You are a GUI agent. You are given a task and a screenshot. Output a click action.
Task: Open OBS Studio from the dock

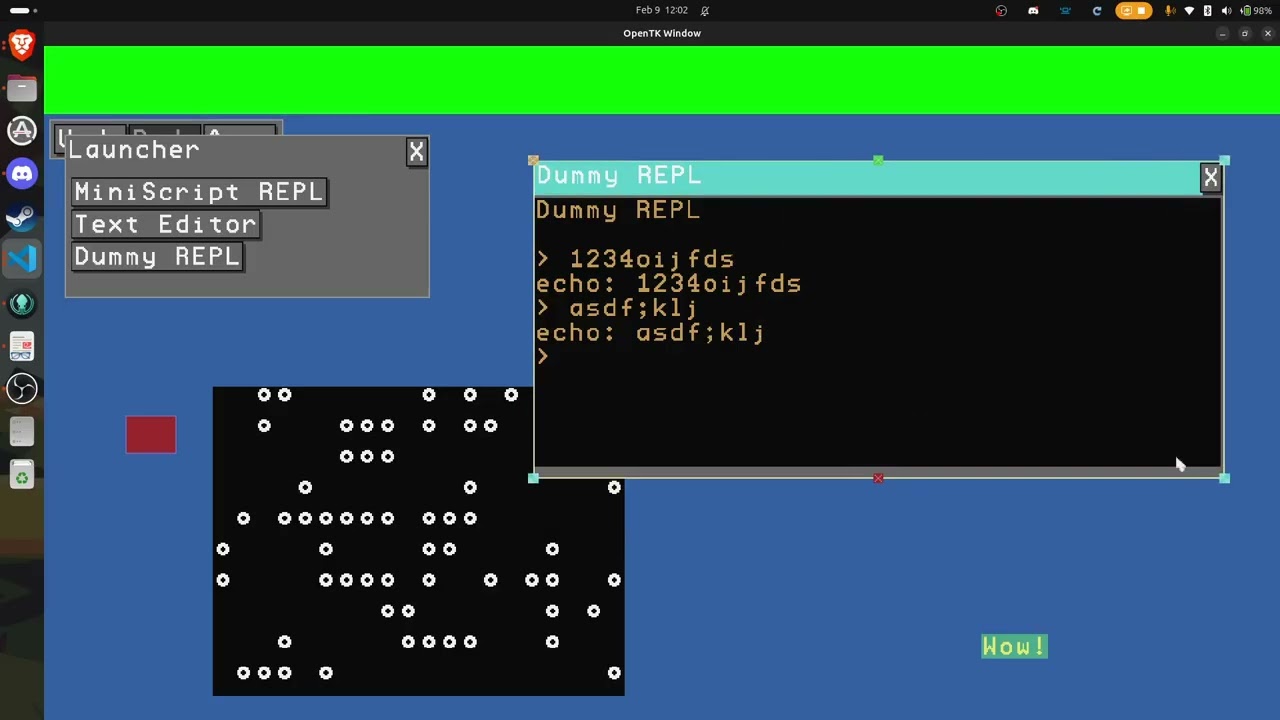(x=22, y=389)
